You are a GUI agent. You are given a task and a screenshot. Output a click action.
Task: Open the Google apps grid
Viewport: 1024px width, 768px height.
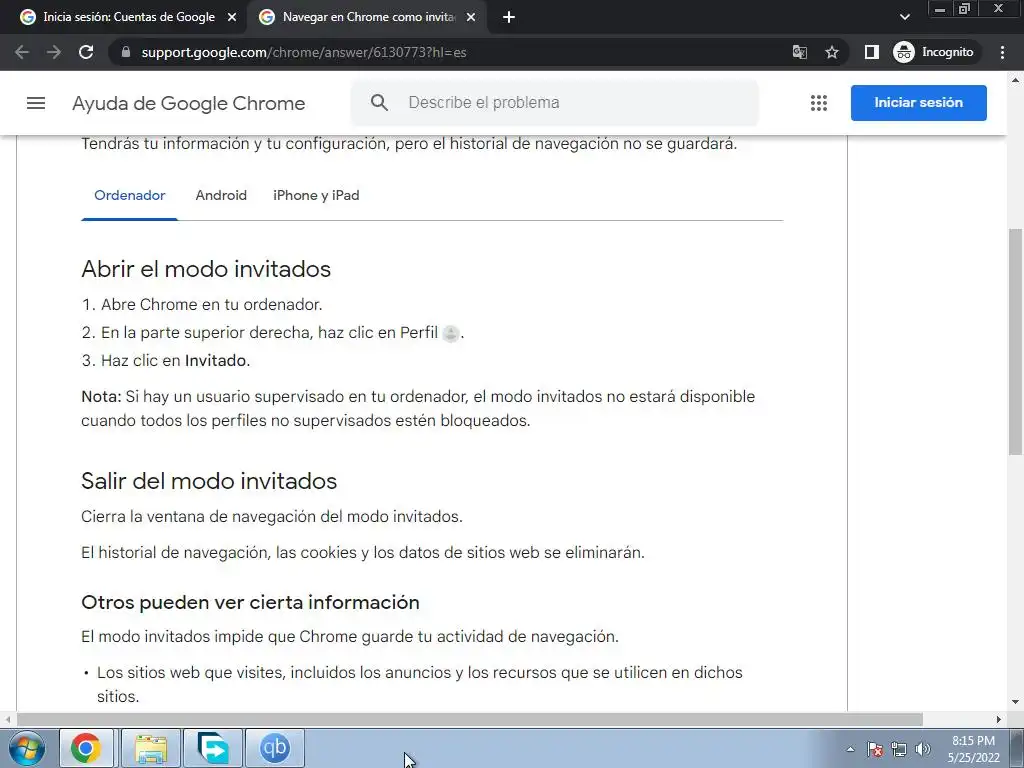(x=819, y=103)
